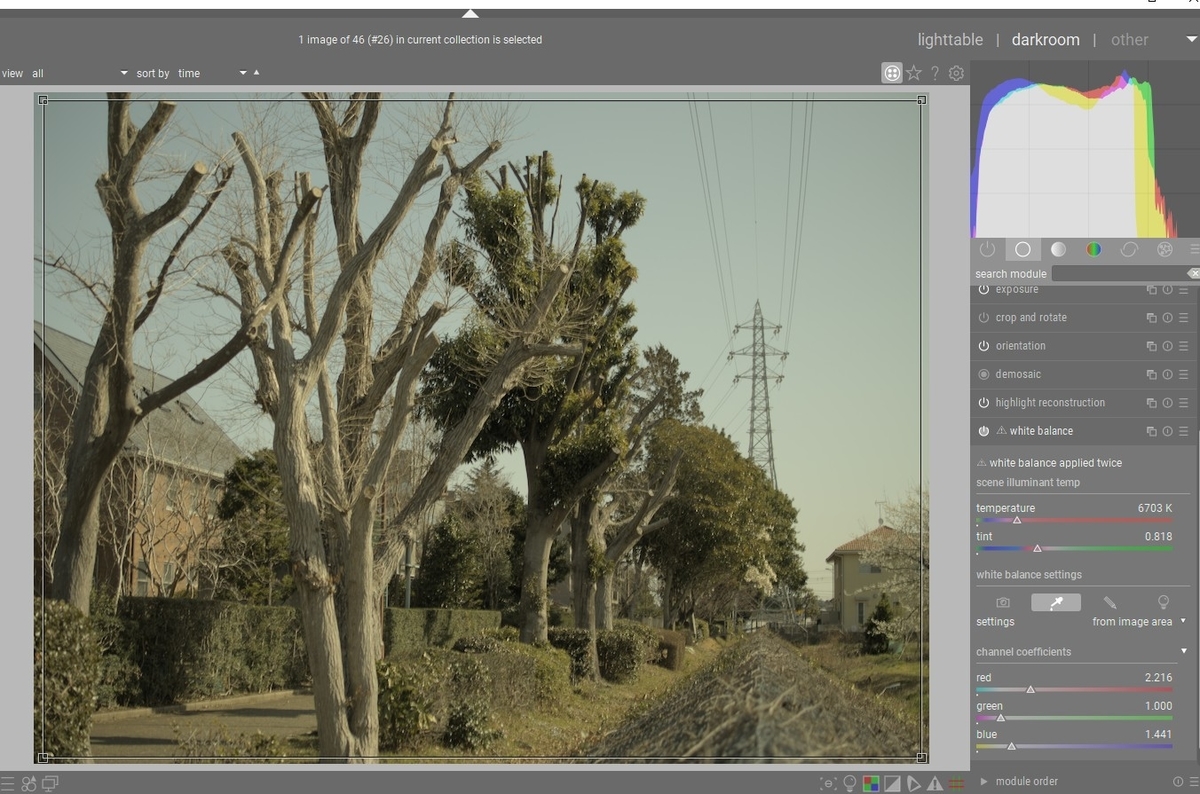Enable the exposure module power toggle
1200x794 pixels.
pyautogui.click(x=983, y=289)
